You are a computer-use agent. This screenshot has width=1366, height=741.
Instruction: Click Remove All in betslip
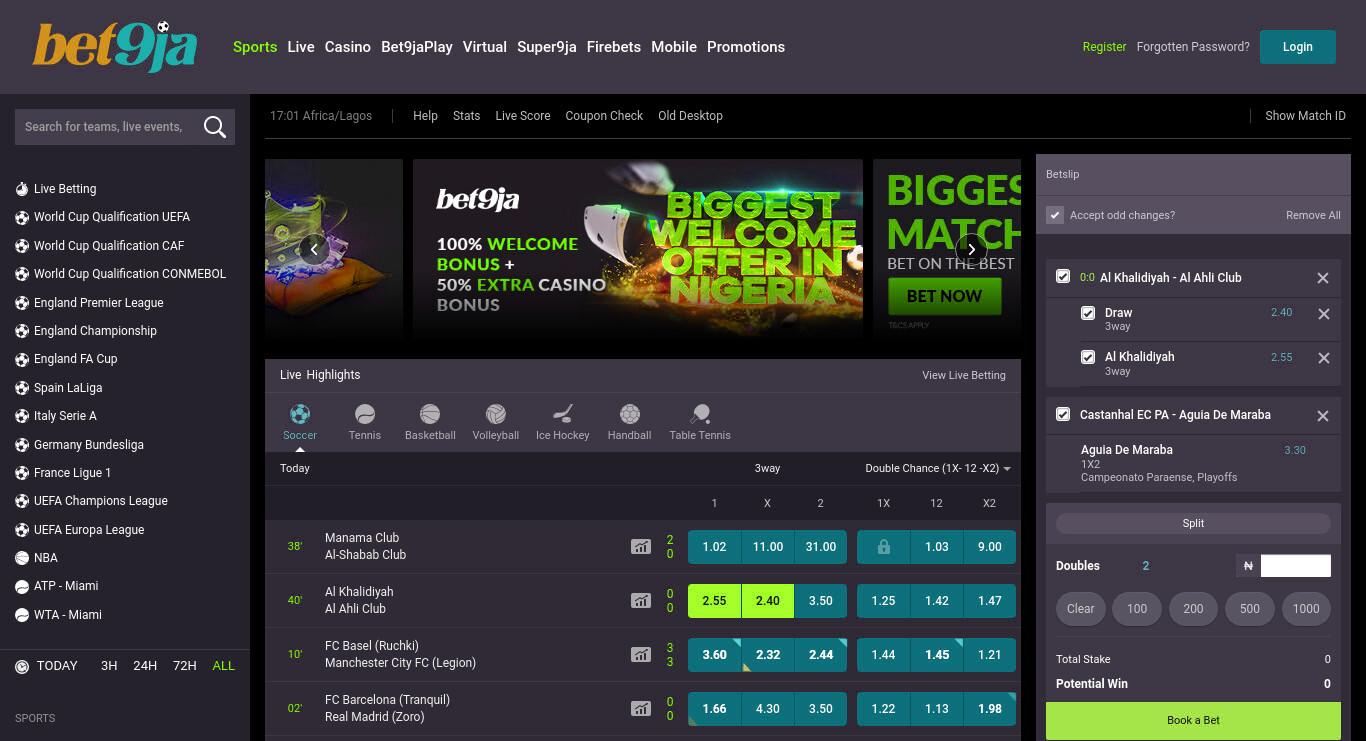point(1313,215)
